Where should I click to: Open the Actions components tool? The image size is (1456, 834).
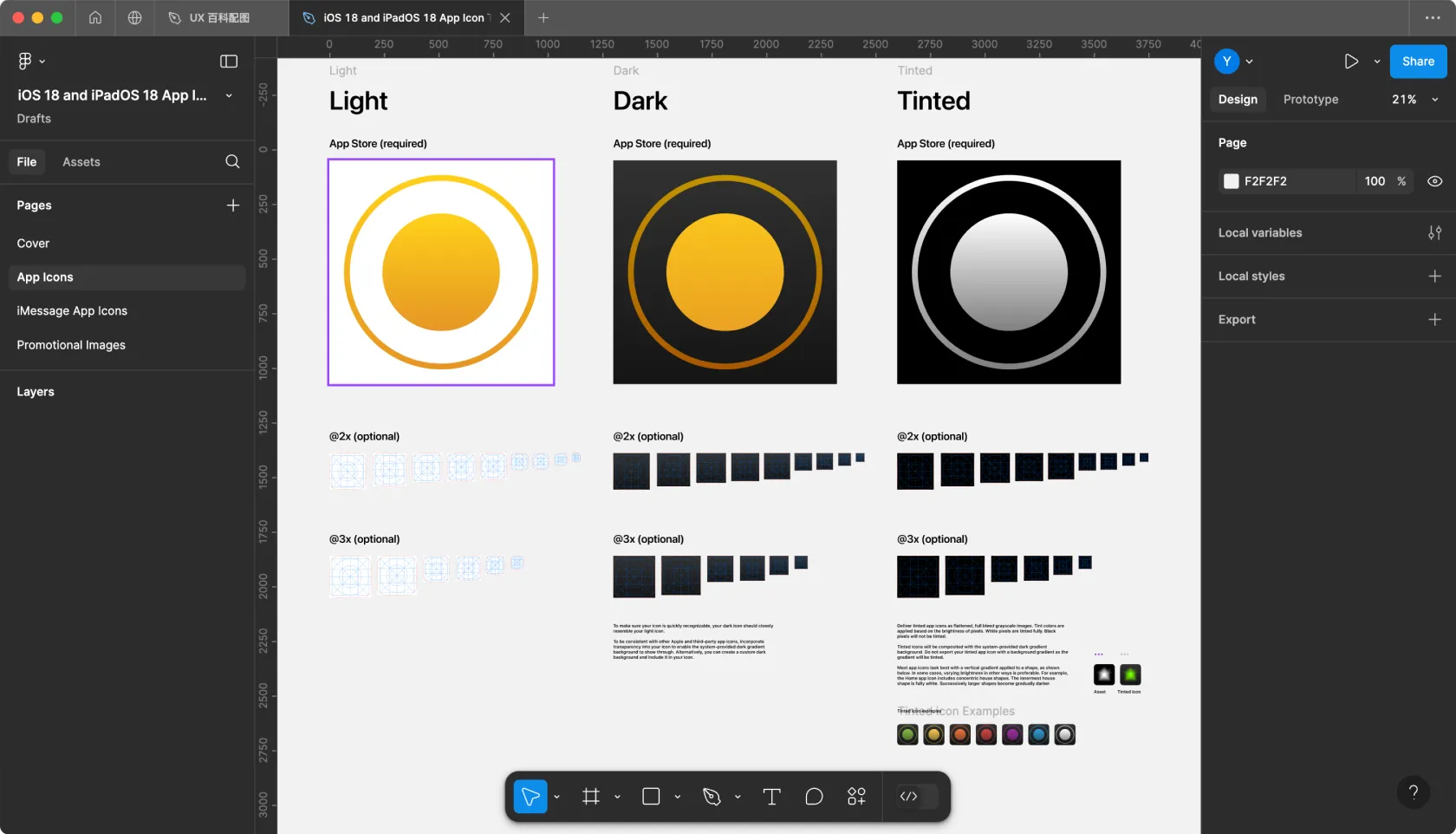coord(856,797)
